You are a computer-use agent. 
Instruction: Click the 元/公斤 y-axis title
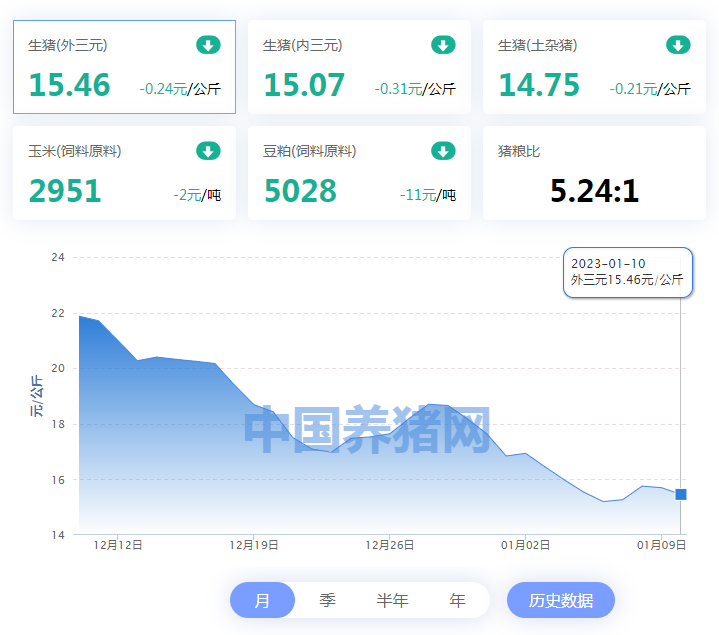pyautogui.click(x=37, y=396)
